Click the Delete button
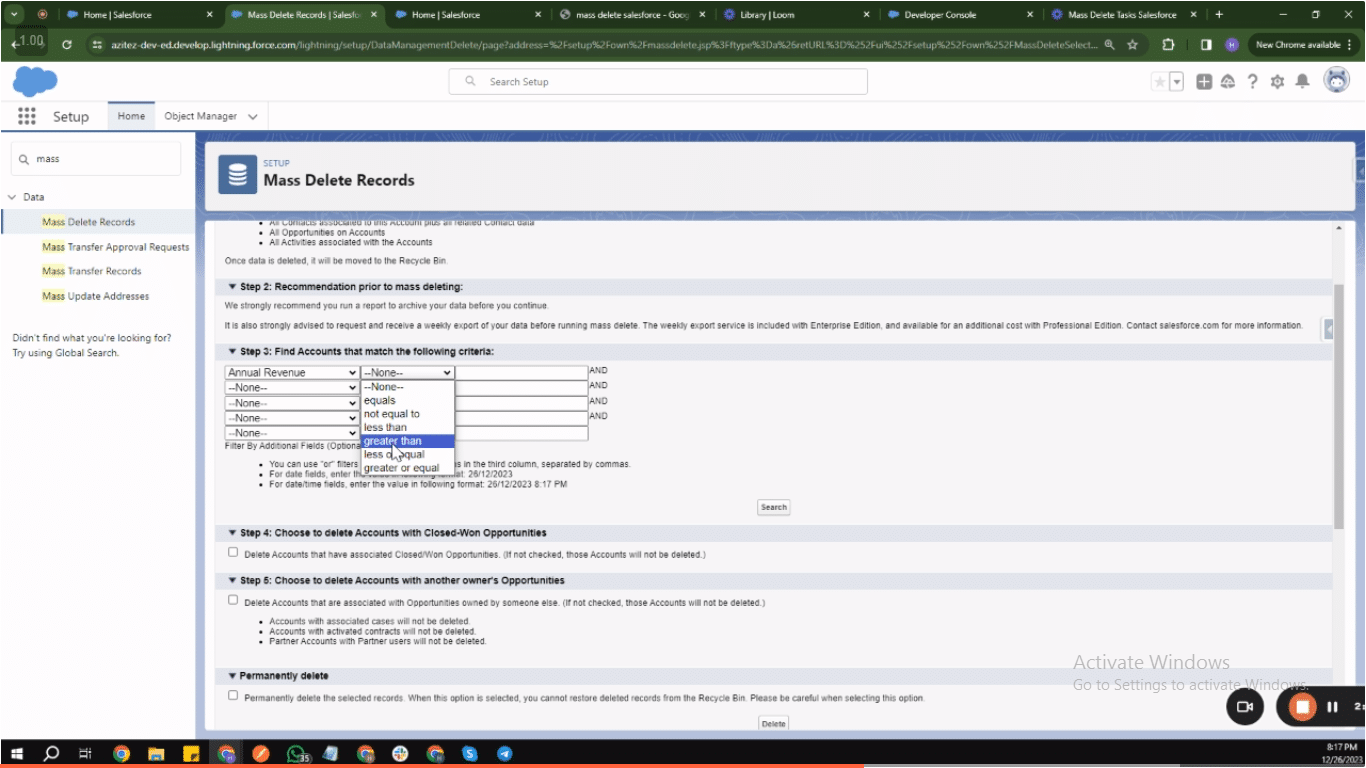The width and height of the screenshot is (1366, 768). 774,723
